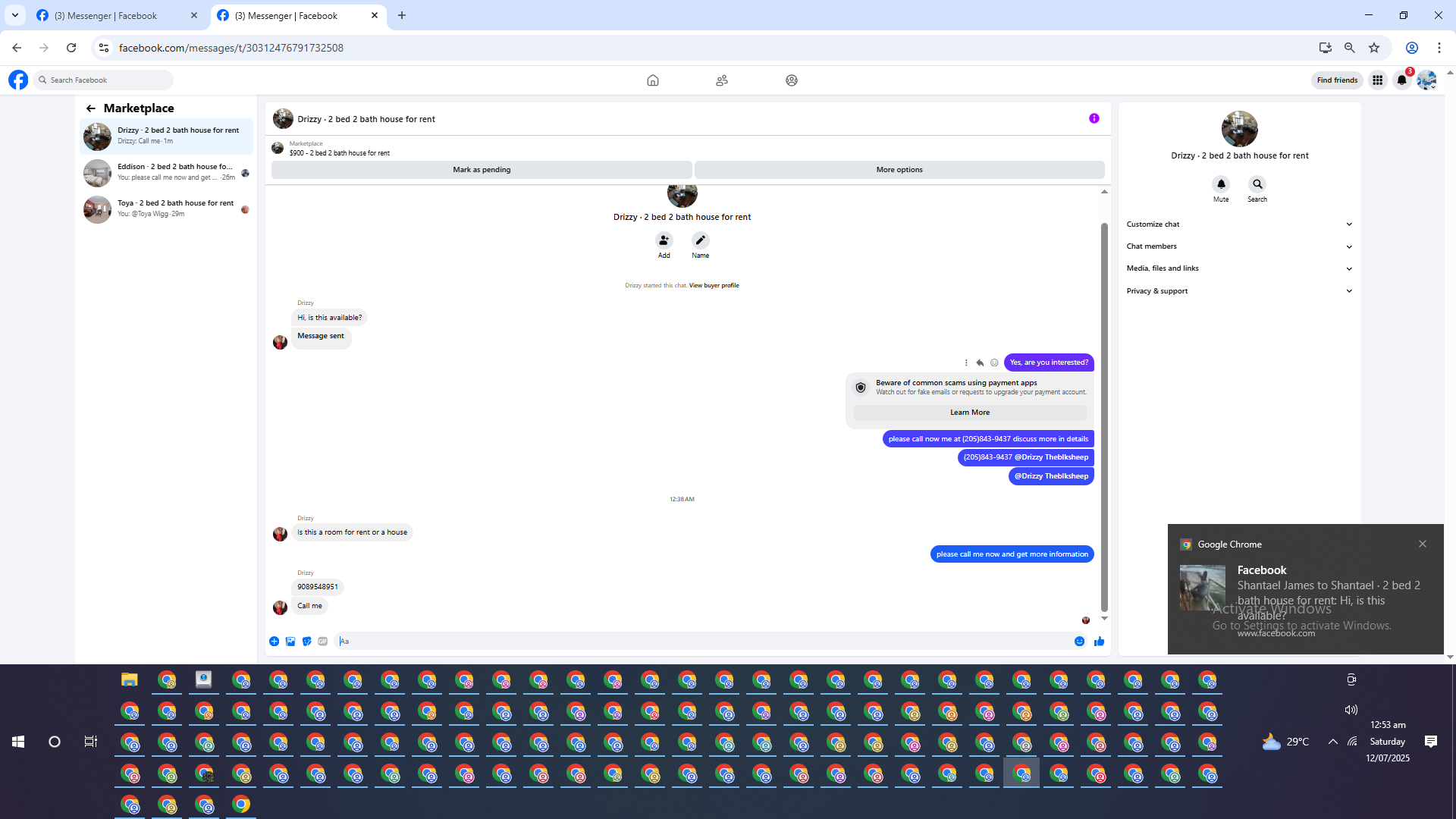Click the message "please call me now and get more information"
1456x819 pixels.
coord(1012,554)
